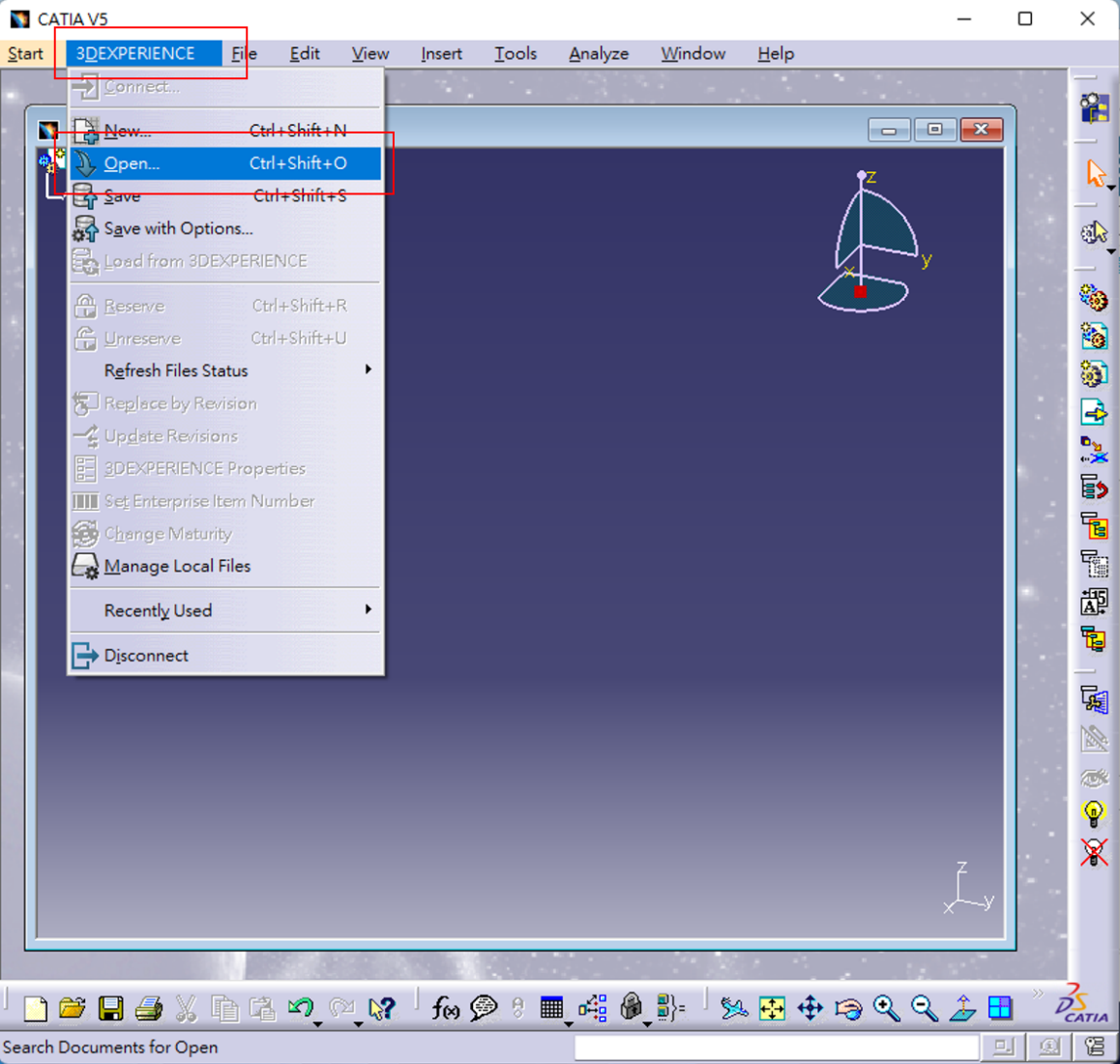Click the Zoom In magnifier icon
The image size is (1120, 1064).
click(887, 1008)
